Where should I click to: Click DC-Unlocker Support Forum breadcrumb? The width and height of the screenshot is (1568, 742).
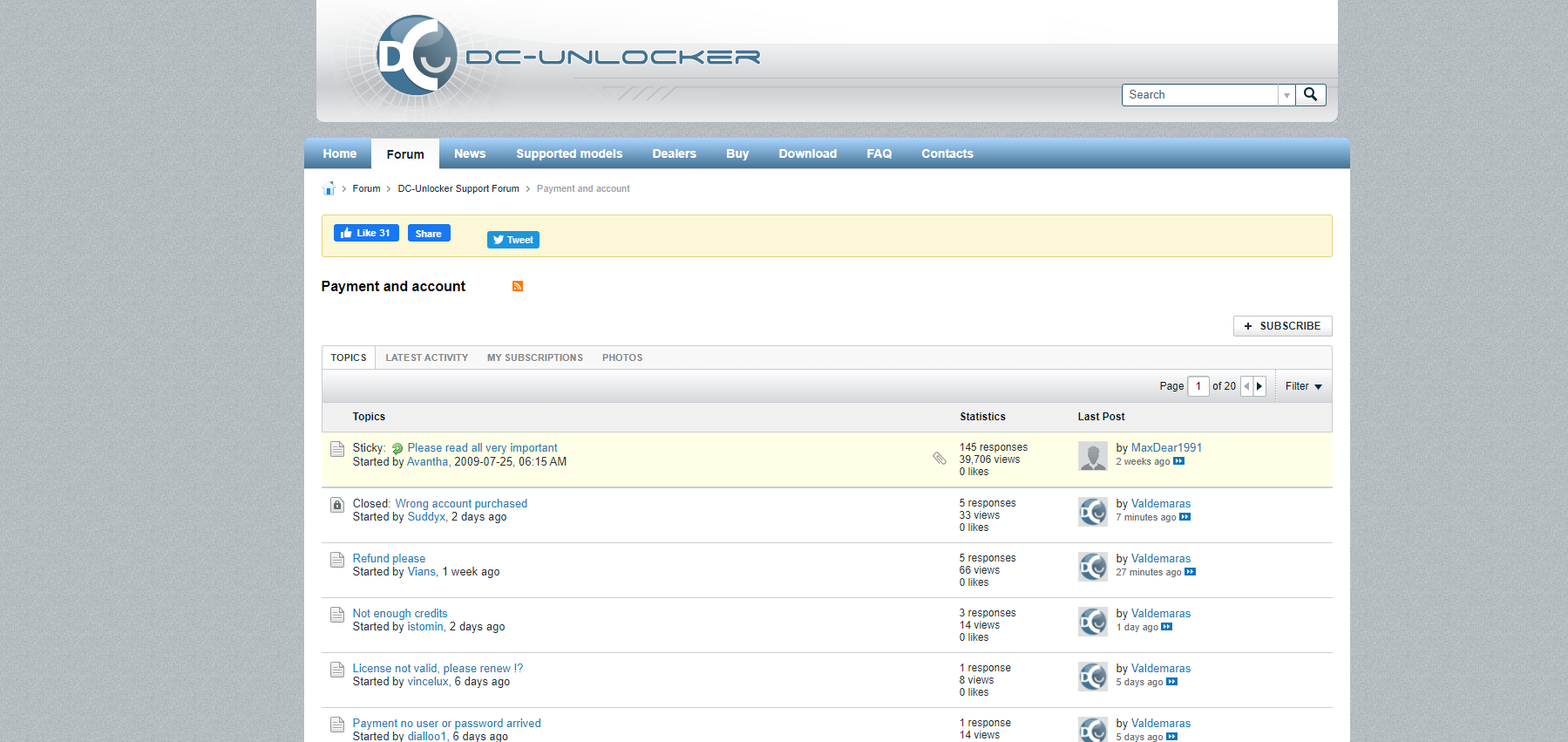pyautogui.click(x=458, y=188)
